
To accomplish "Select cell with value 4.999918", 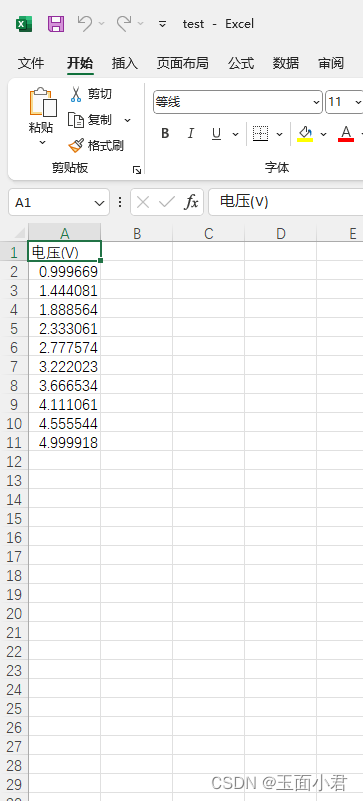I will 64,442.
